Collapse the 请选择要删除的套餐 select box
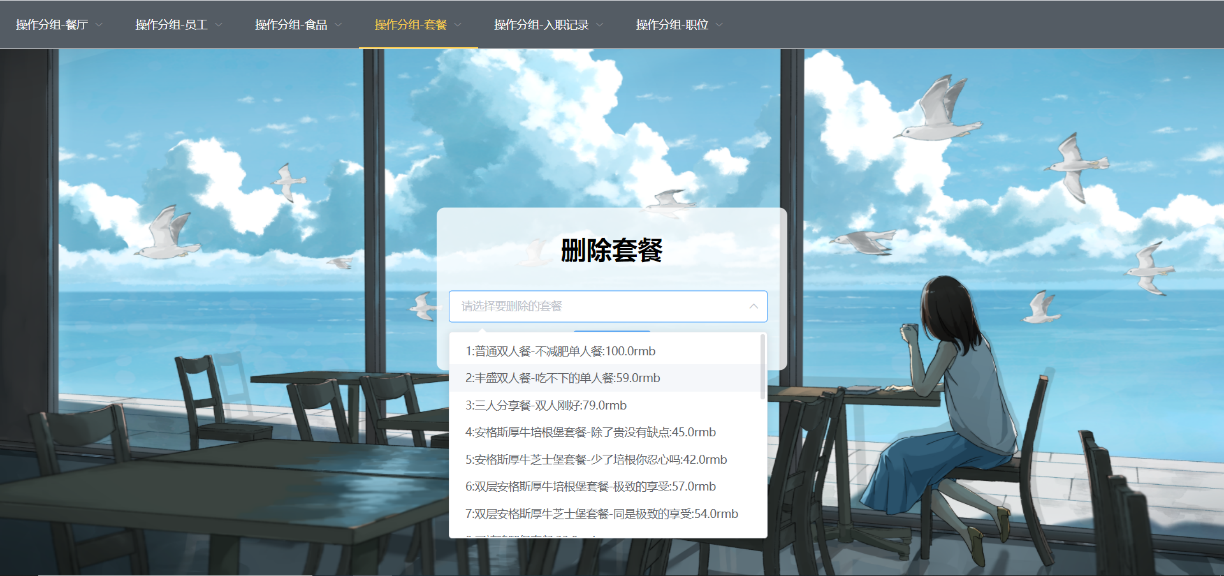 608,306
